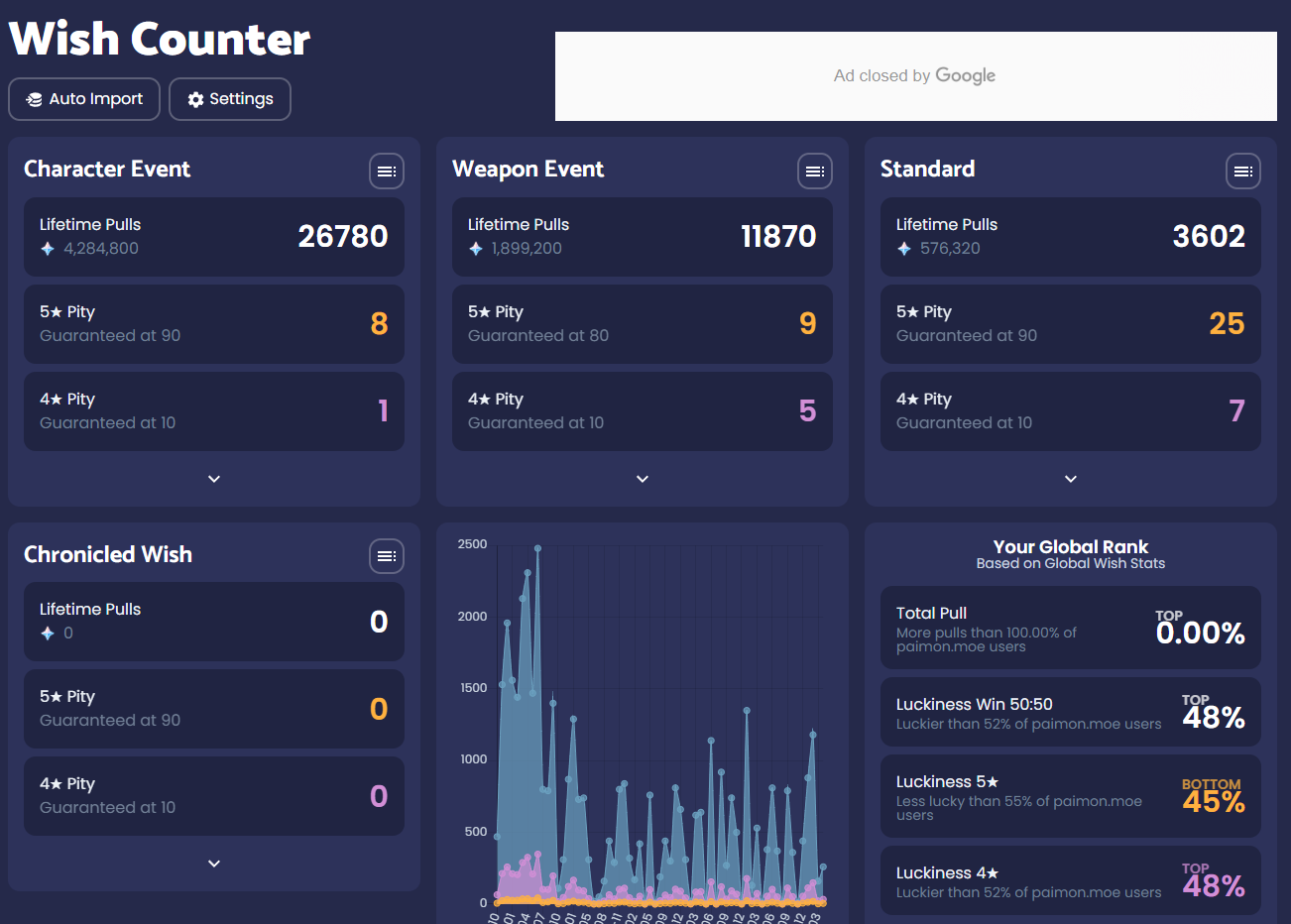Expand the Standard card chevron

tap(1071, 479)
